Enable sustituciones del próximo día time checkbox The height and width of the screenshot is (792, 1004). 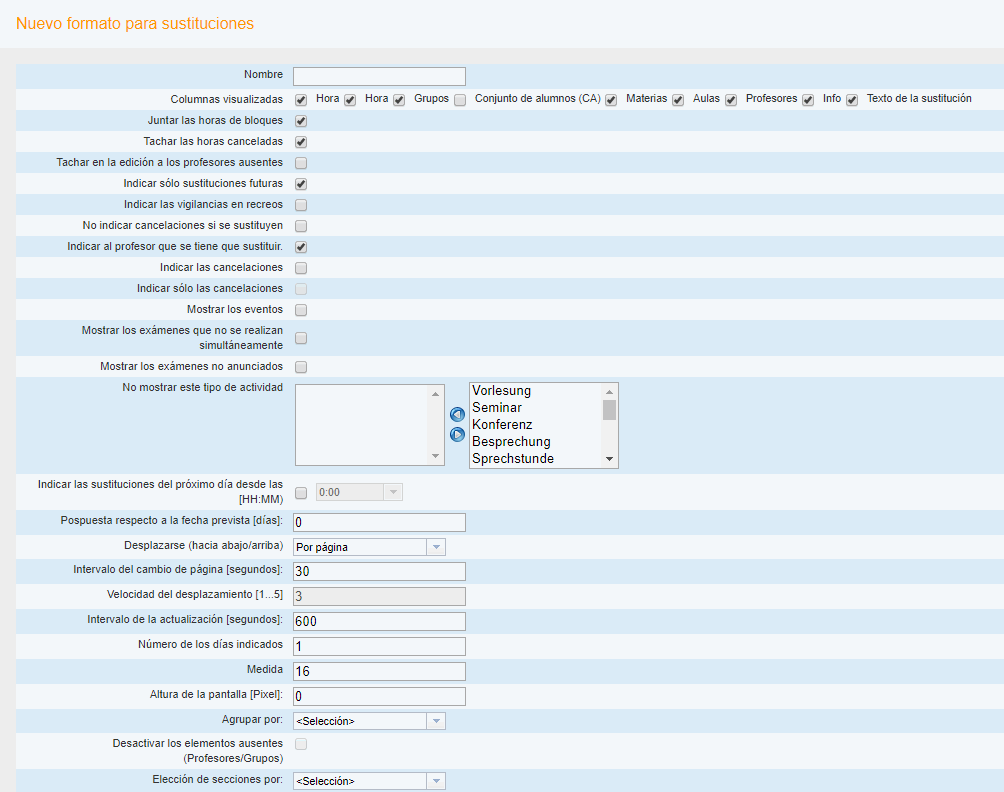click(x=301, y=493)
